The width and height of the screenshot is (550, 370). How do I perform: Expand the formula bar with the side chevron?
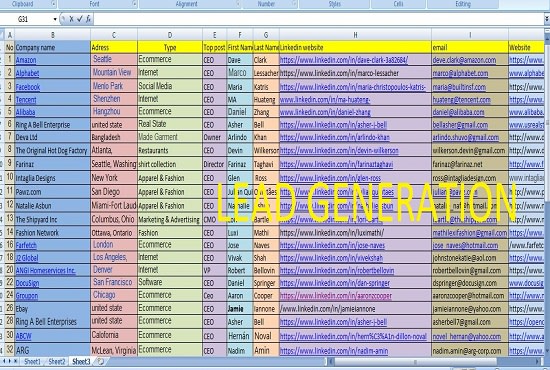point(546,19)
